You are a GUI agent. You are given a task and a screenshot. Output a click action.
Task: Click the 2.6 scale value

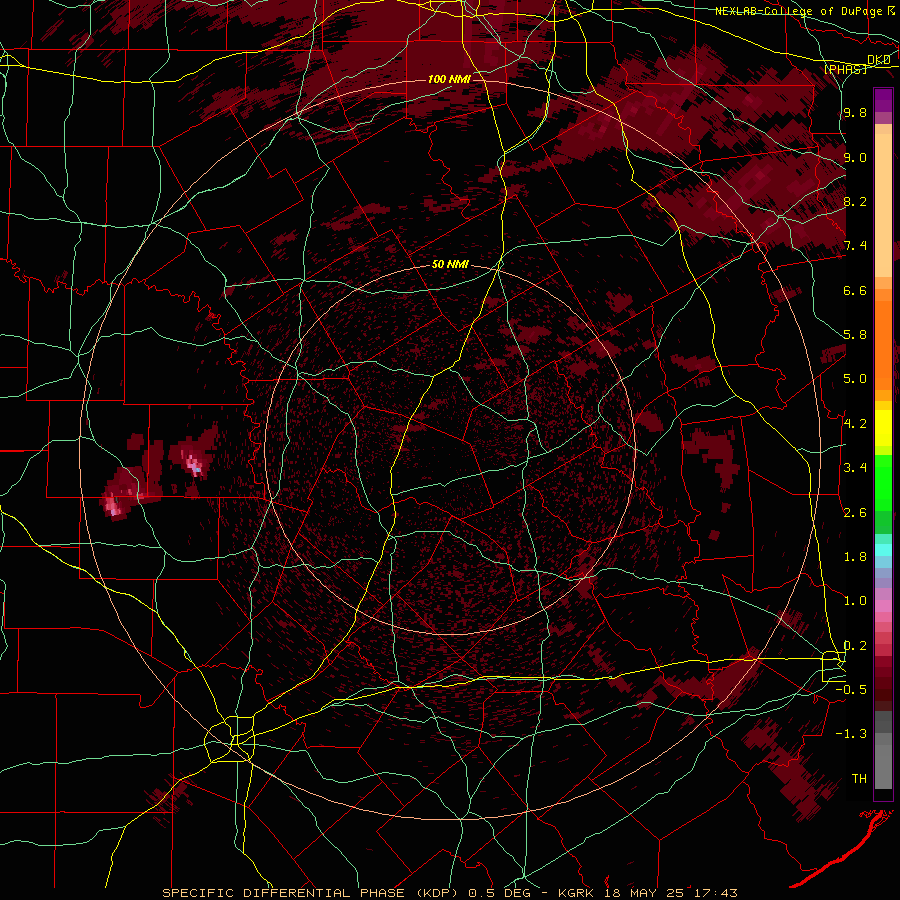(855, 513)
